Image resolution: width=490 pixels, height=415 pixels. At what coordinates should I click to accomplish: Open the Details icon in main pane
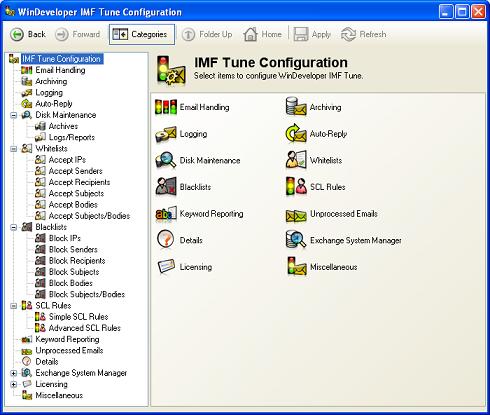click(166, 239)
